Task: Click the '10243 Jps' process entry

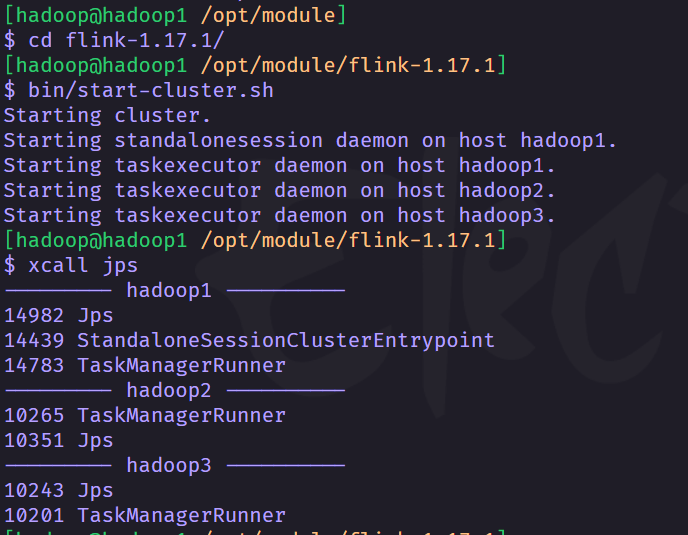Action: tap(59, 491)
